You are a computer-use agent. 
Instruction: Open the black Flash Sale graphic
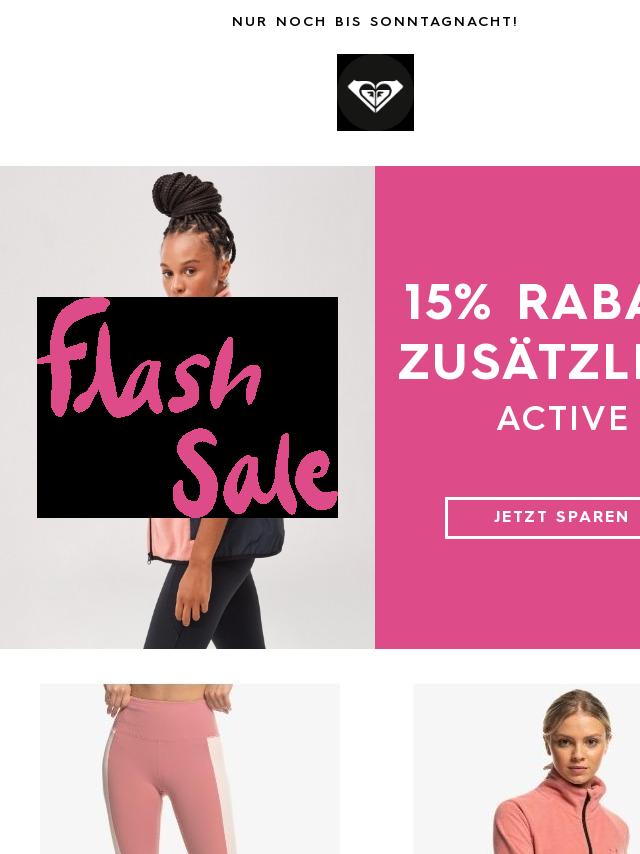point(187,407)
